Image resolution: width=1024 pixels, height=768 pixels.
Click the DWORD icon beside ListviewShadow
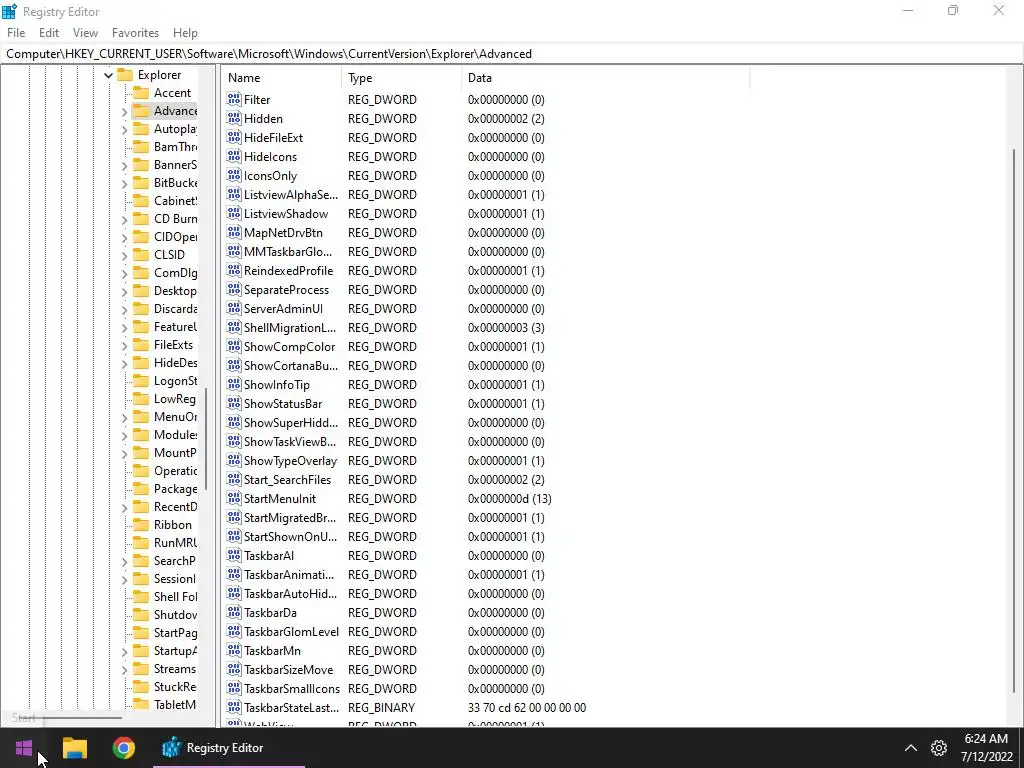point(234,214)
